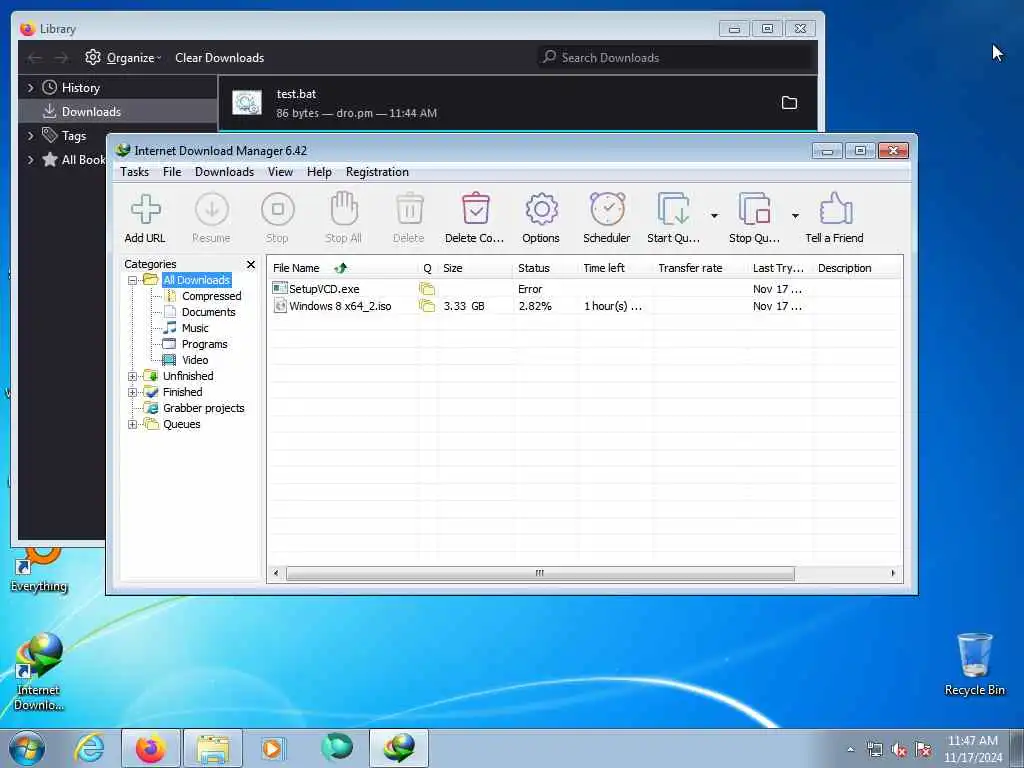Close the Categories panel
This screenshot has width=1024, height=768.
tap(251, 264)
